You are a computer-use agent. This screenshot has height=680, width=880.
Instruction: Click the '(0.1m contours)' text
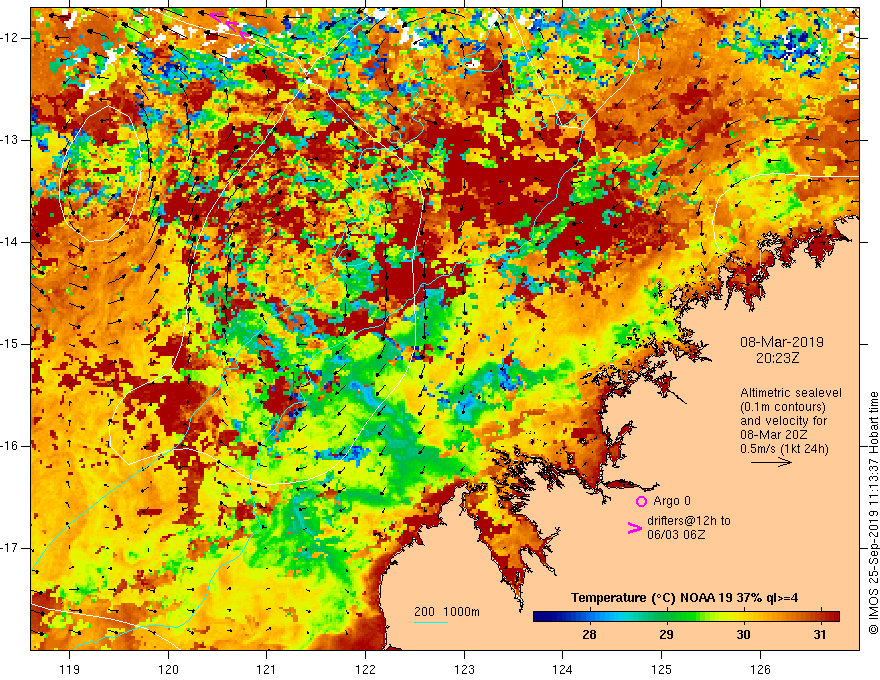click(x=783, y=407)
